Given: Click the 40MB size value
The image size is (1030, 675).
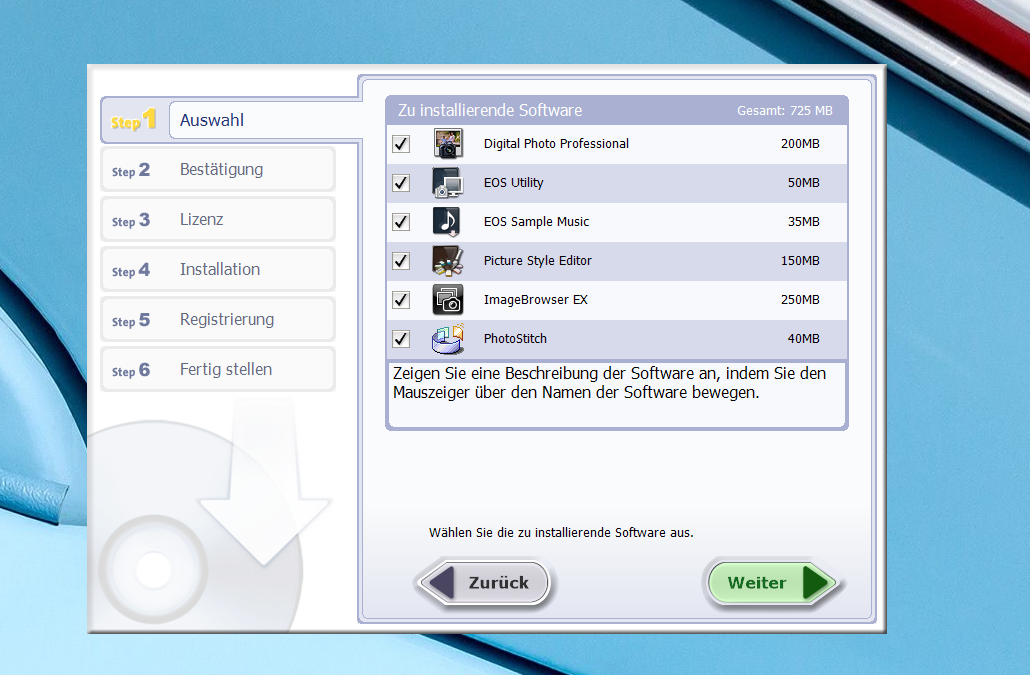Looking at the screenshot, I should click(804, 339).
